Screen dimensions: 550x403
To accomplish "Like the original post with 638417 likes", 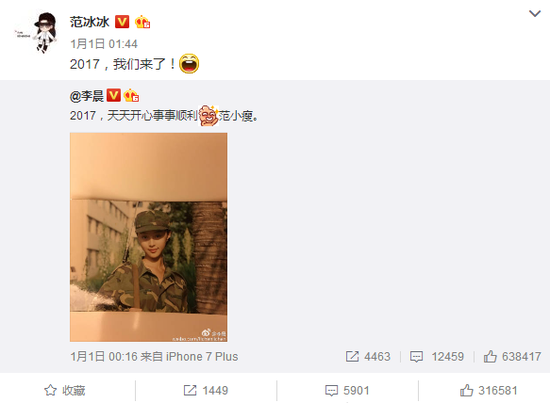I will pos(512,357).
